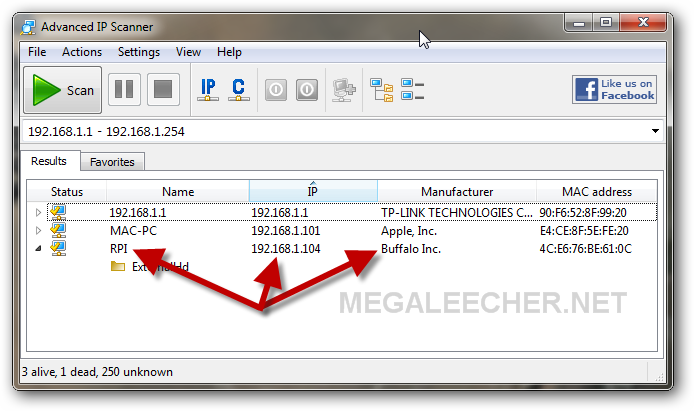Click the add computer icon in toolbar

tap(344, 90)
